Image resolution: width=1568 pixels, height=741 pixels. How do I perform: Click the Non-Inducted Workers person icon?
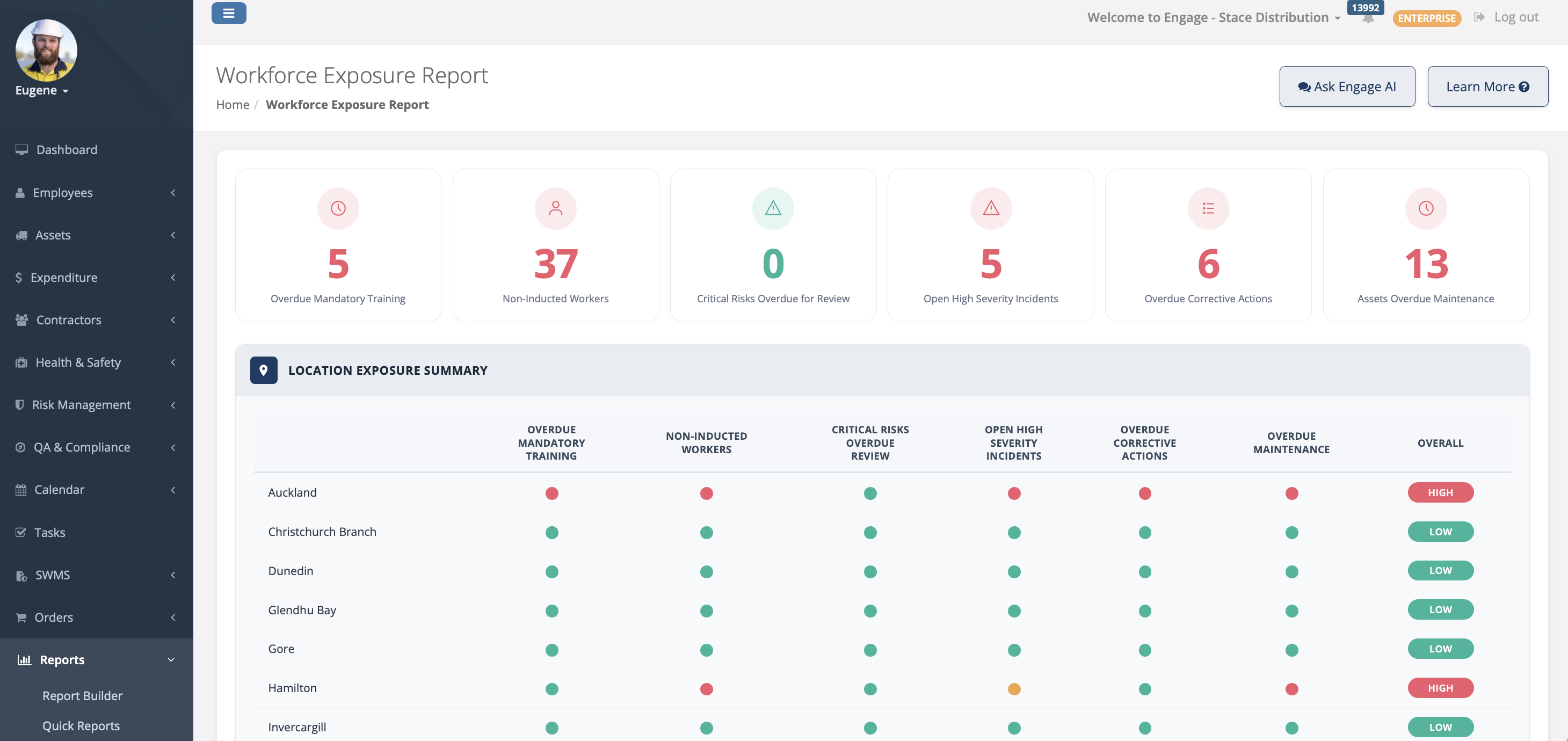pyautogui.click(x=555, y=208)
